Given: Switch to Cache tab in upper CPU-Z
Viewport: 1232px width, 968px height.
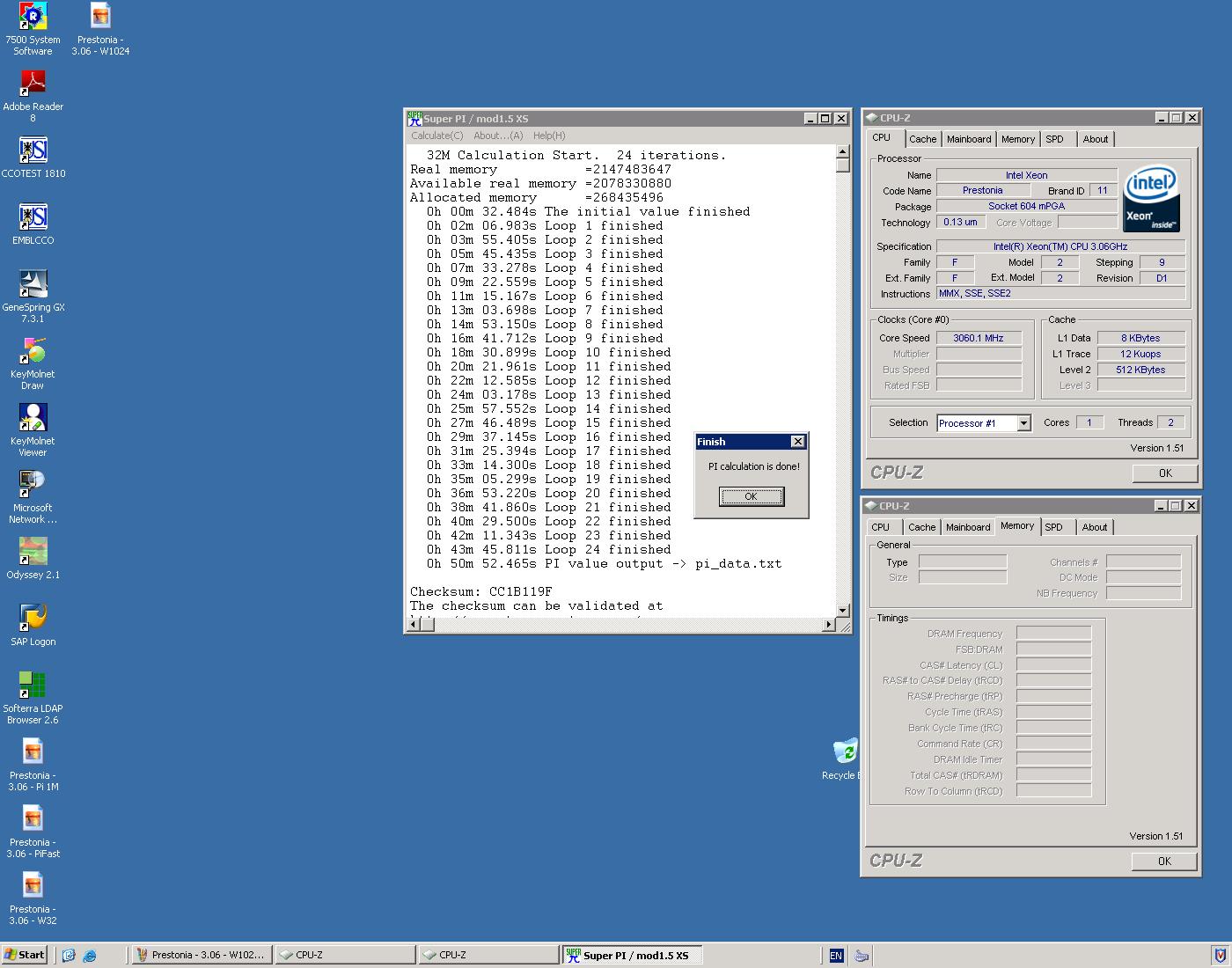Looking at the screenshot, I should 922,139.
